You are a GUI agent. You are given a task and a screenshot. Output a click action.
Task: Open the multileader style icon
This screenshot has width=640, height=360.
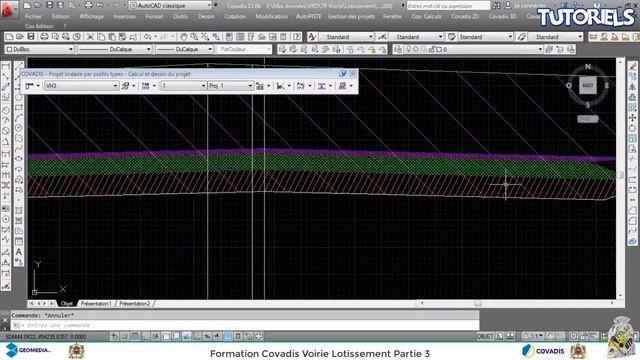click(x=521, y=37)
